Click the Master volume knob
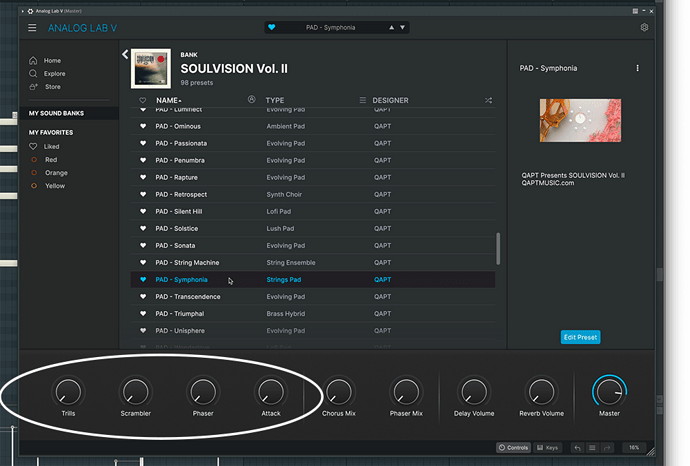690x466 pixels. tap(609, 392)
